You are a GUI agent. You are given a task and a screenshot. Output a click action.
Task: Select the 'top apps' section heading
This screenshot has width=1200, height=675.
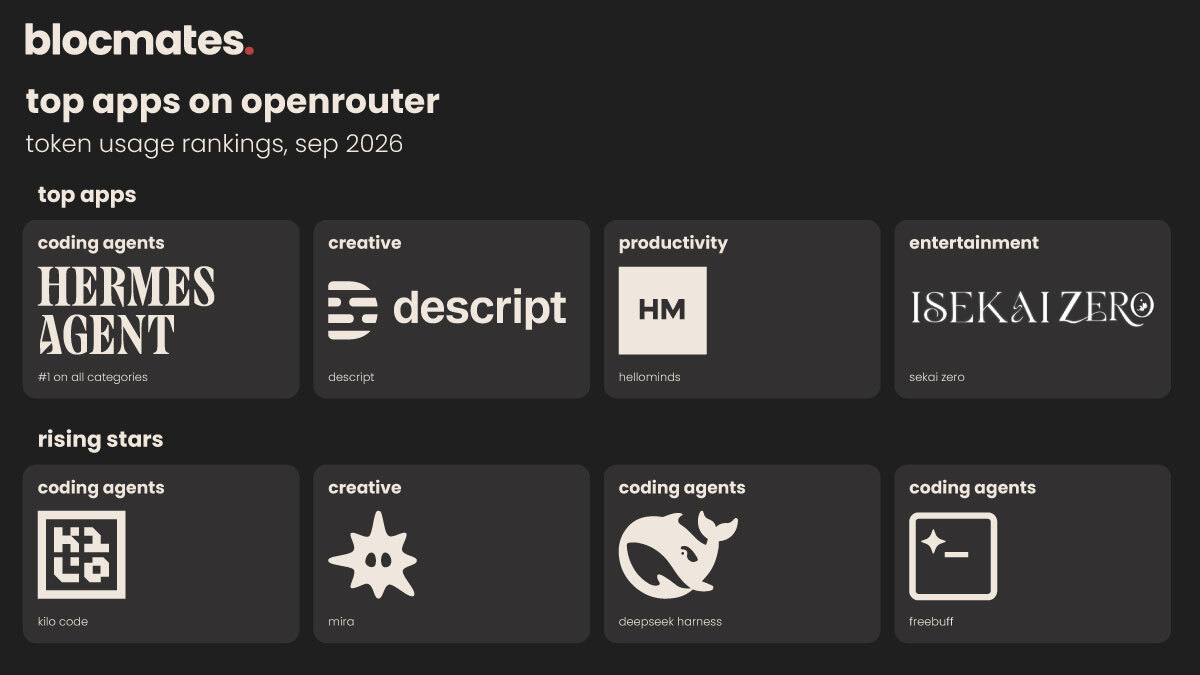point(87,195)
